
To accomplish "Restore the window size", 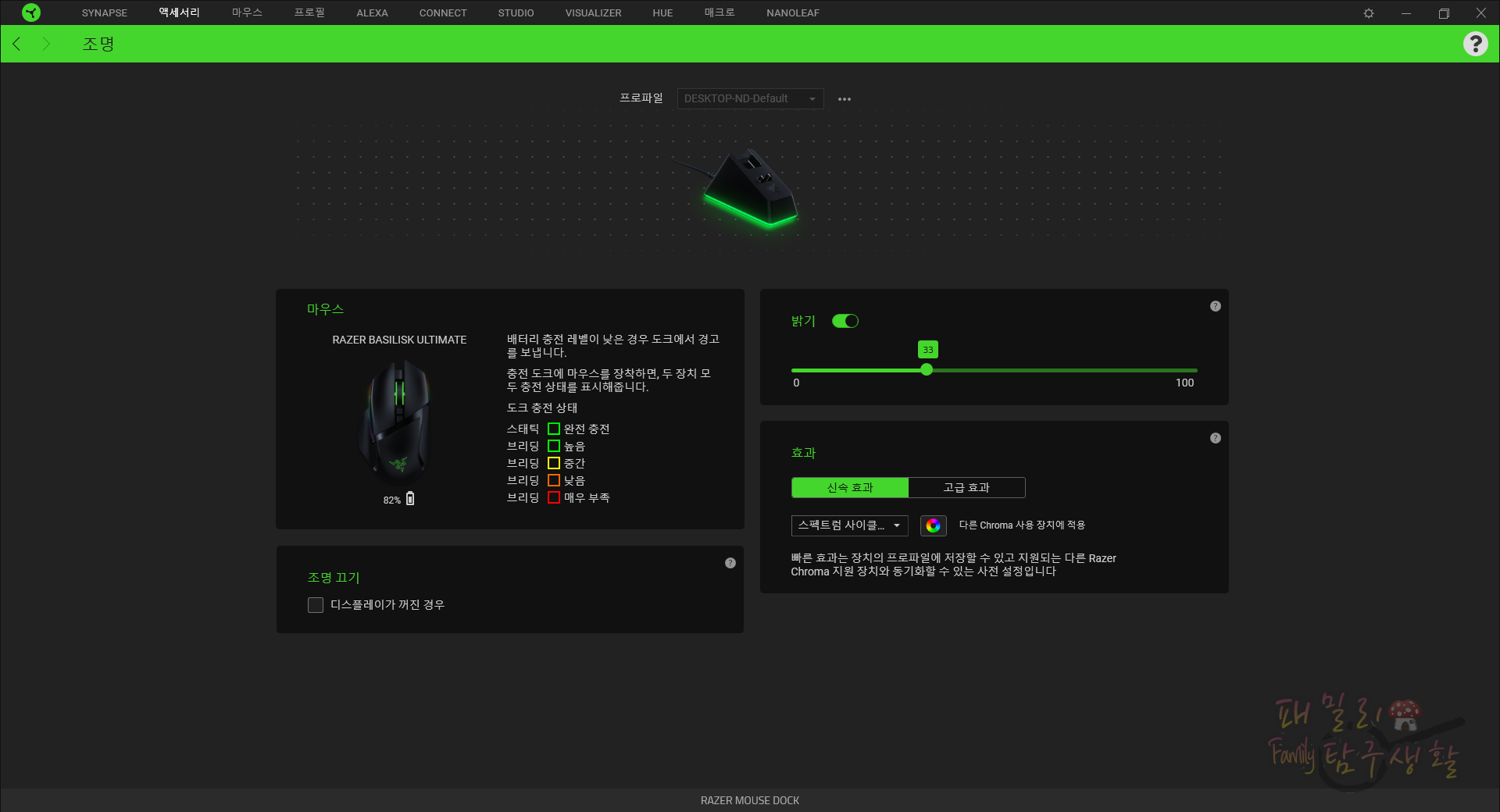I will coord(1444,13).
